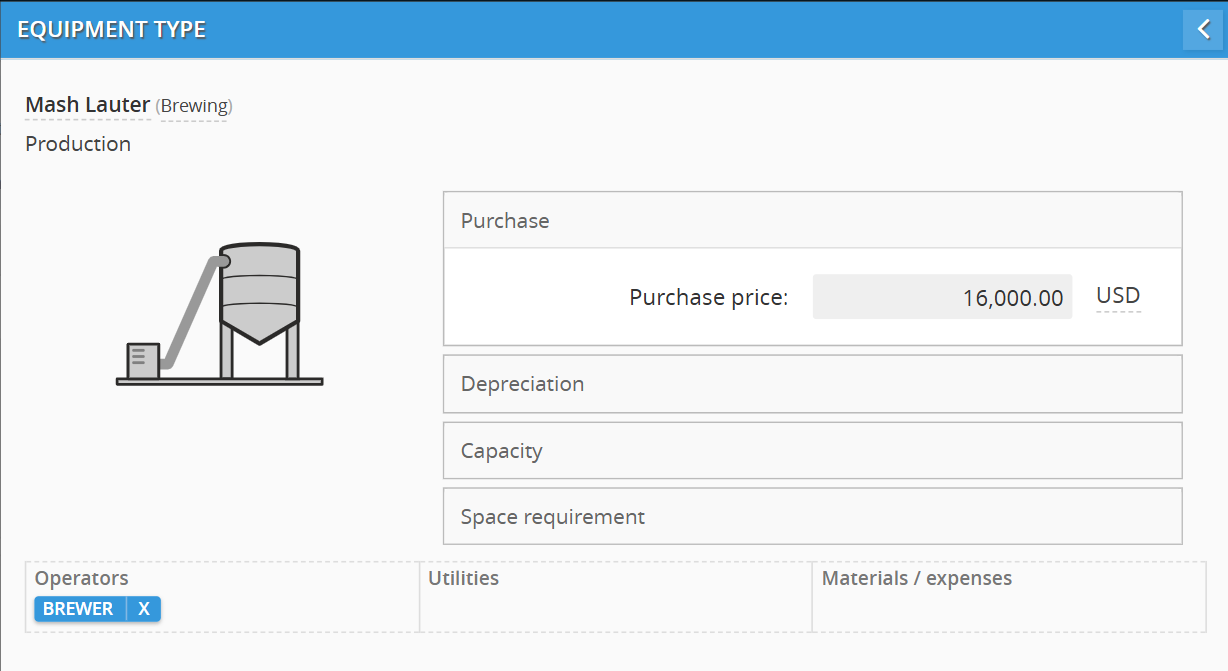Click the small control box in illustration
The width and height of the screenshot is (1228, 671).
click(x=142, y=360)
